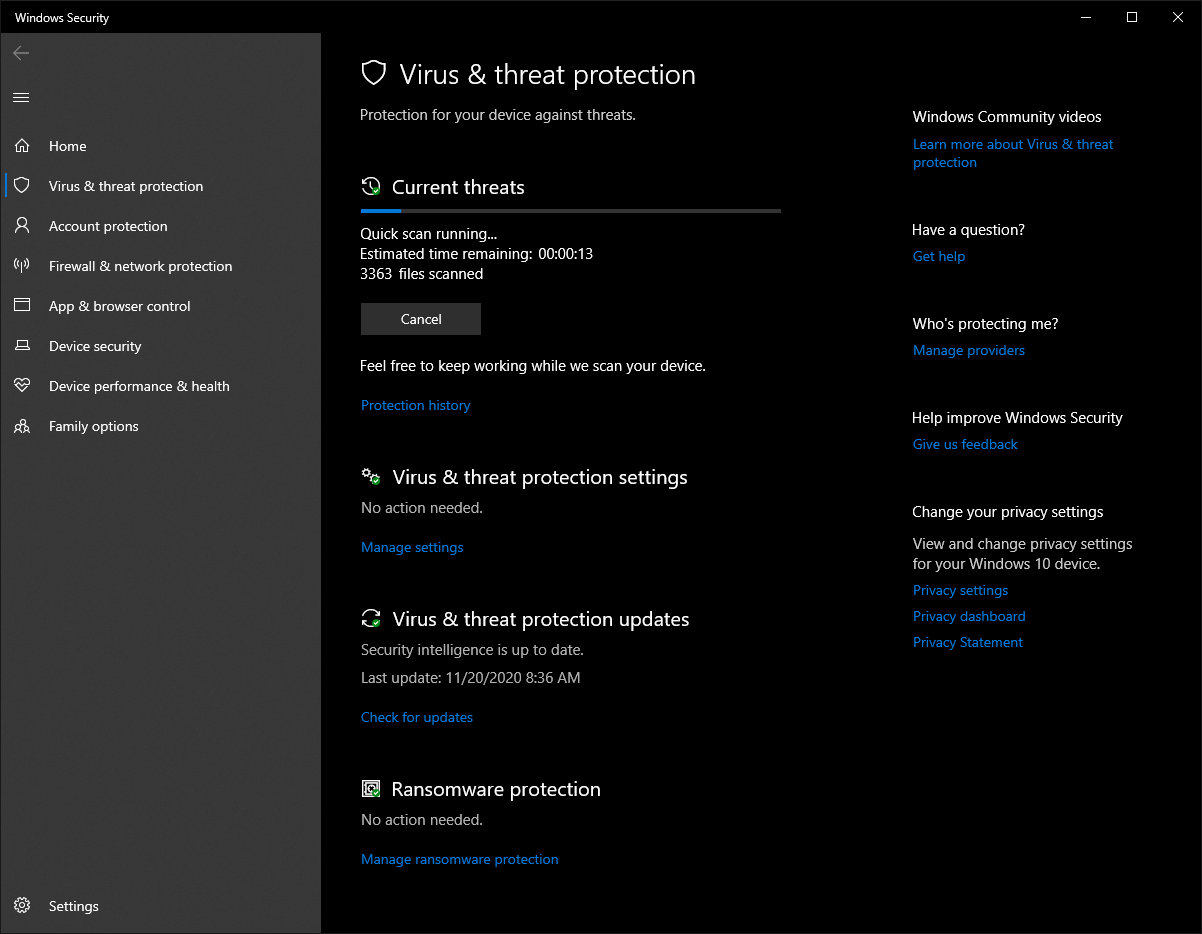This screenshot has width=1202, height=934.
Task: Click the back arrow icon
Action: [21, 53]
